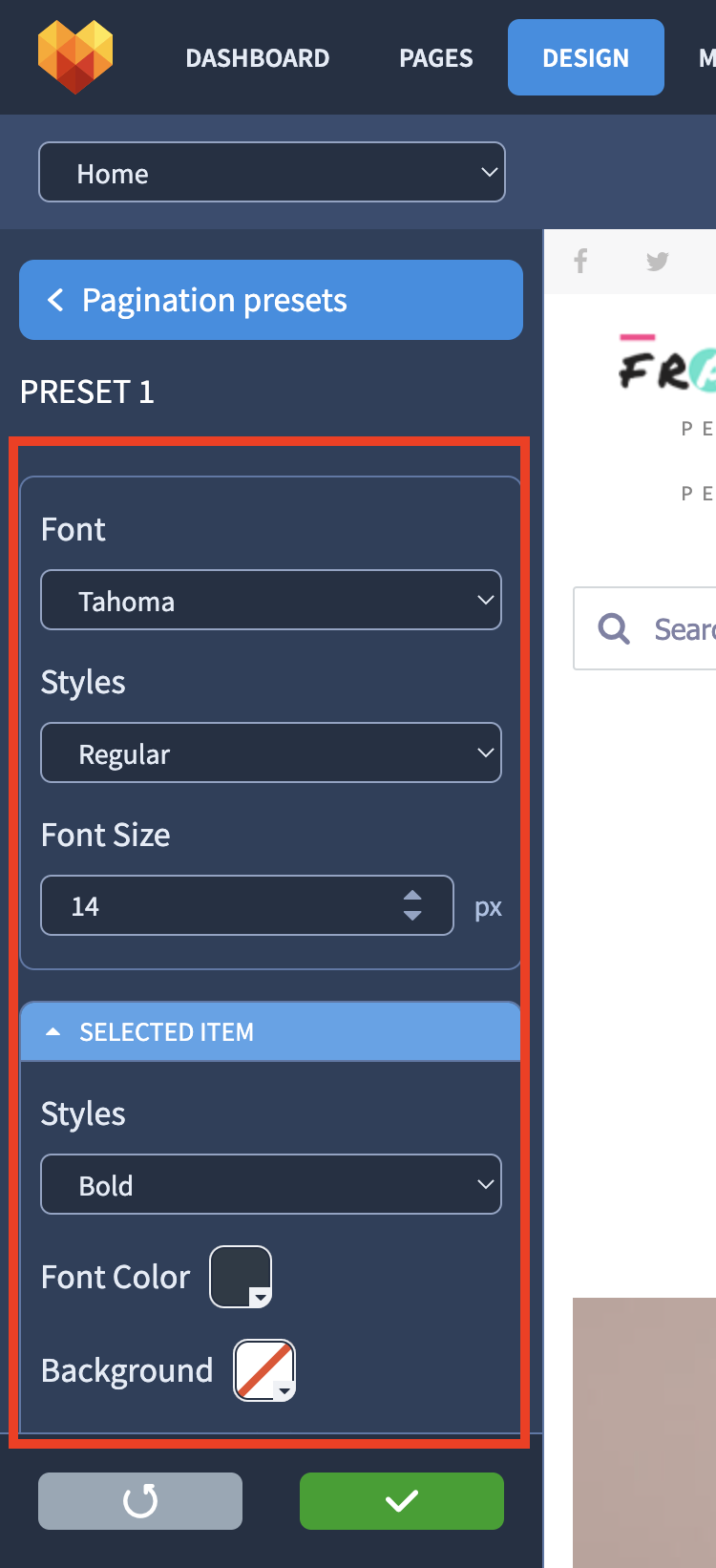The height and width of the screenshot is (1568, 716).
Task: Click the orange heart logo icon
Action: point(75,57)
